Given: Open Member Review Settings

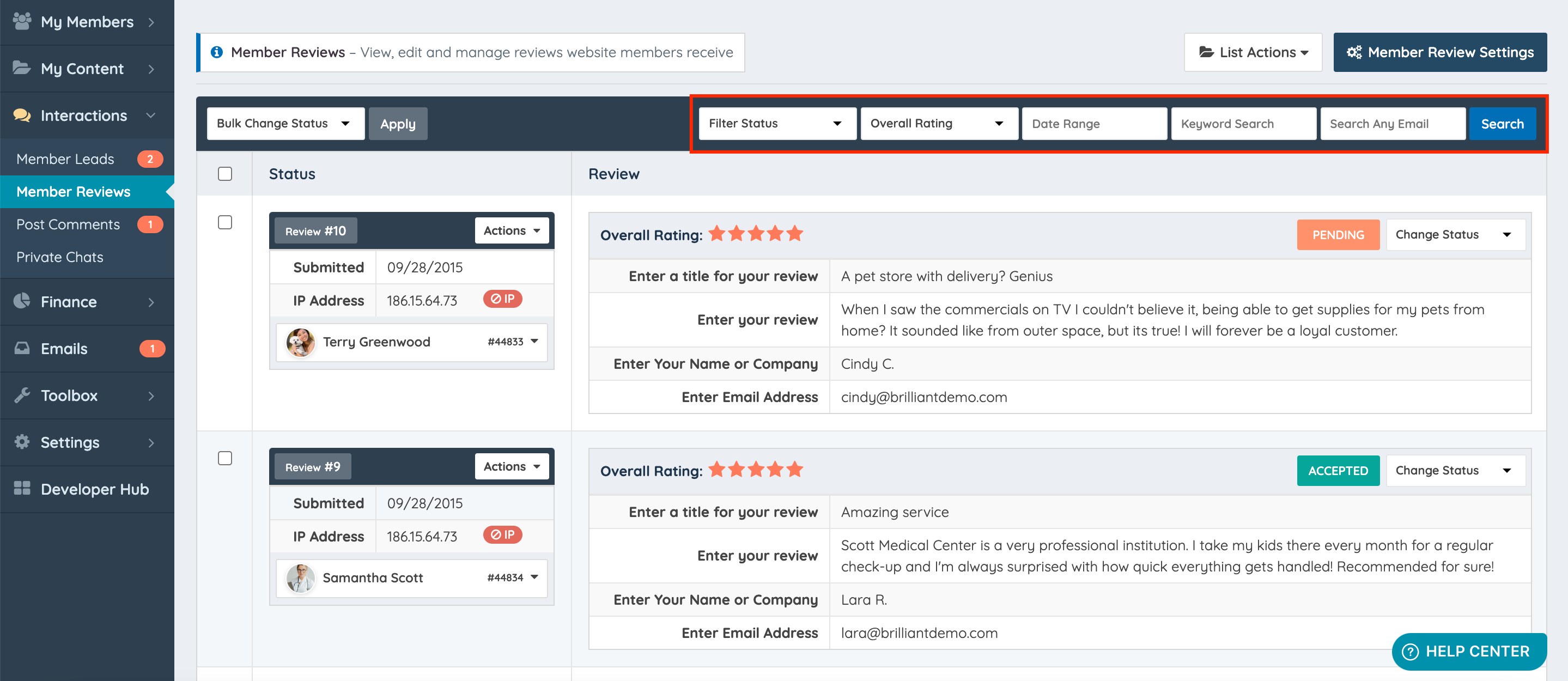Looking at the screenshot, I should (x=1439, y=52).
